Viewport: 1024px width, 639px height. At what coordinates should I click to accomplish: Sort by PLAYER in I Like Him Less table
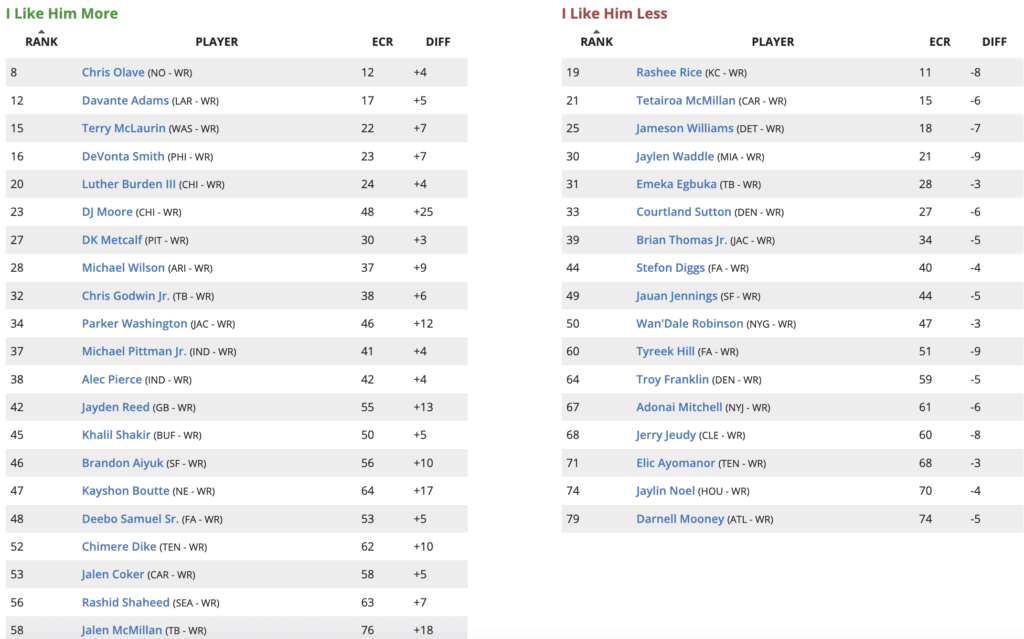(x=772, y=42)
